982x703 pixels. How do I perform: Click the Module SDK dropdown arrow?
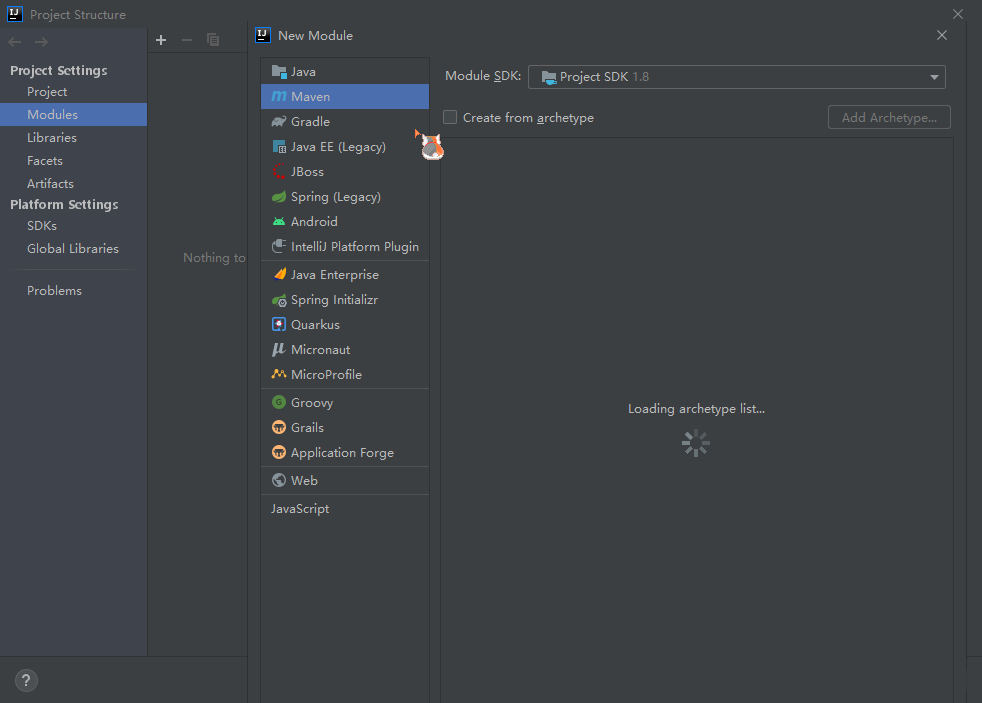(x=934, y=77)
